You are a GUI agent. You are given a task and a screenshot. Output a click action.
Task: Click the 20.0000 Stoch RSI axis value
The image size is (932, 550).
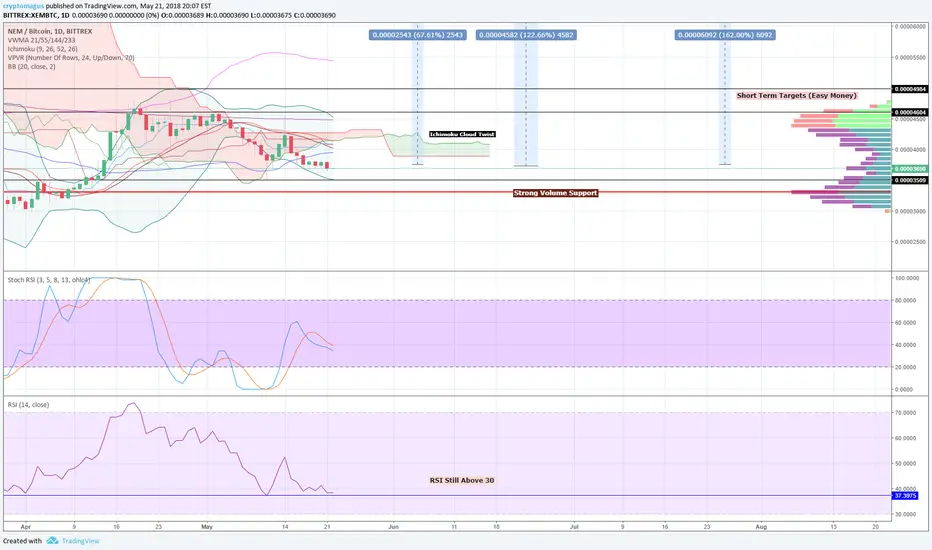point(906,367)
